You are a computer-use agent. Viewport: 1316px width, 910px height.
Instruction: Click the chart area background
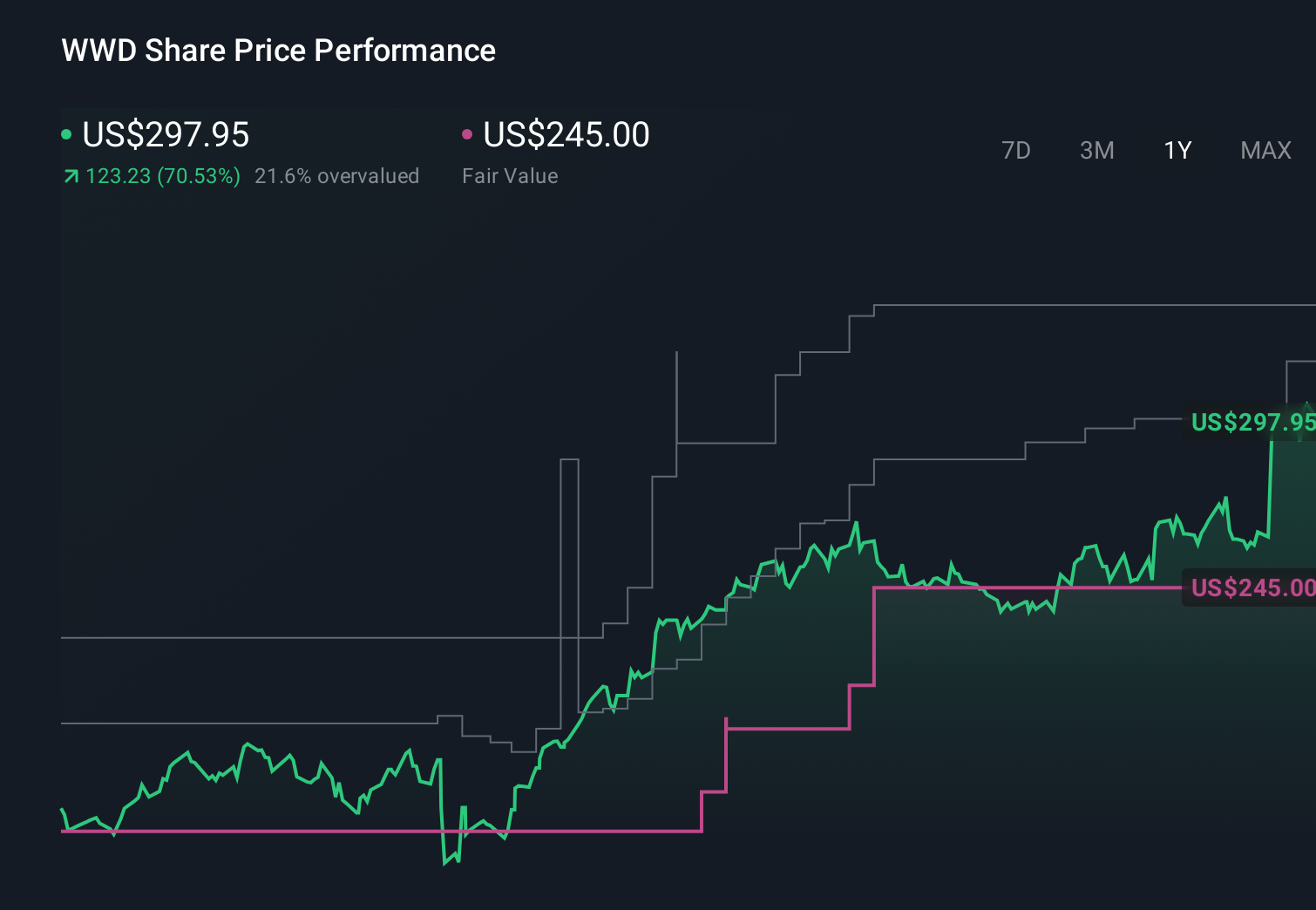[x=305, y=392]
